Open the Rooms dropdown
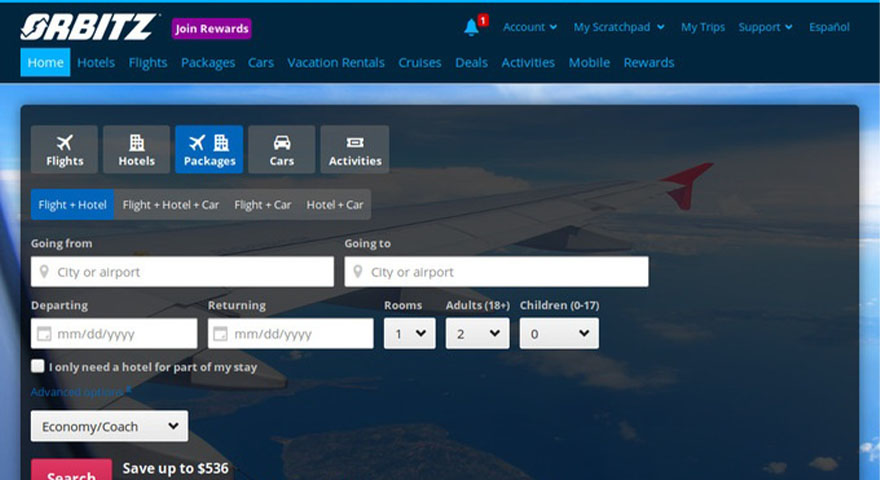880x480 pixels. click(410, 333)
